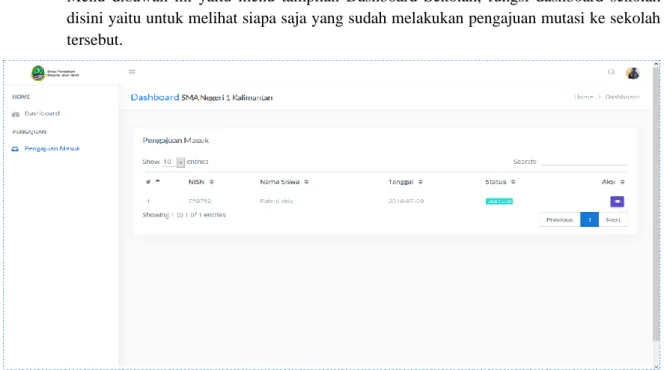Screen dimensions: 664x370
Task: Sort table by NISN column
Action: tap(201, 182)
